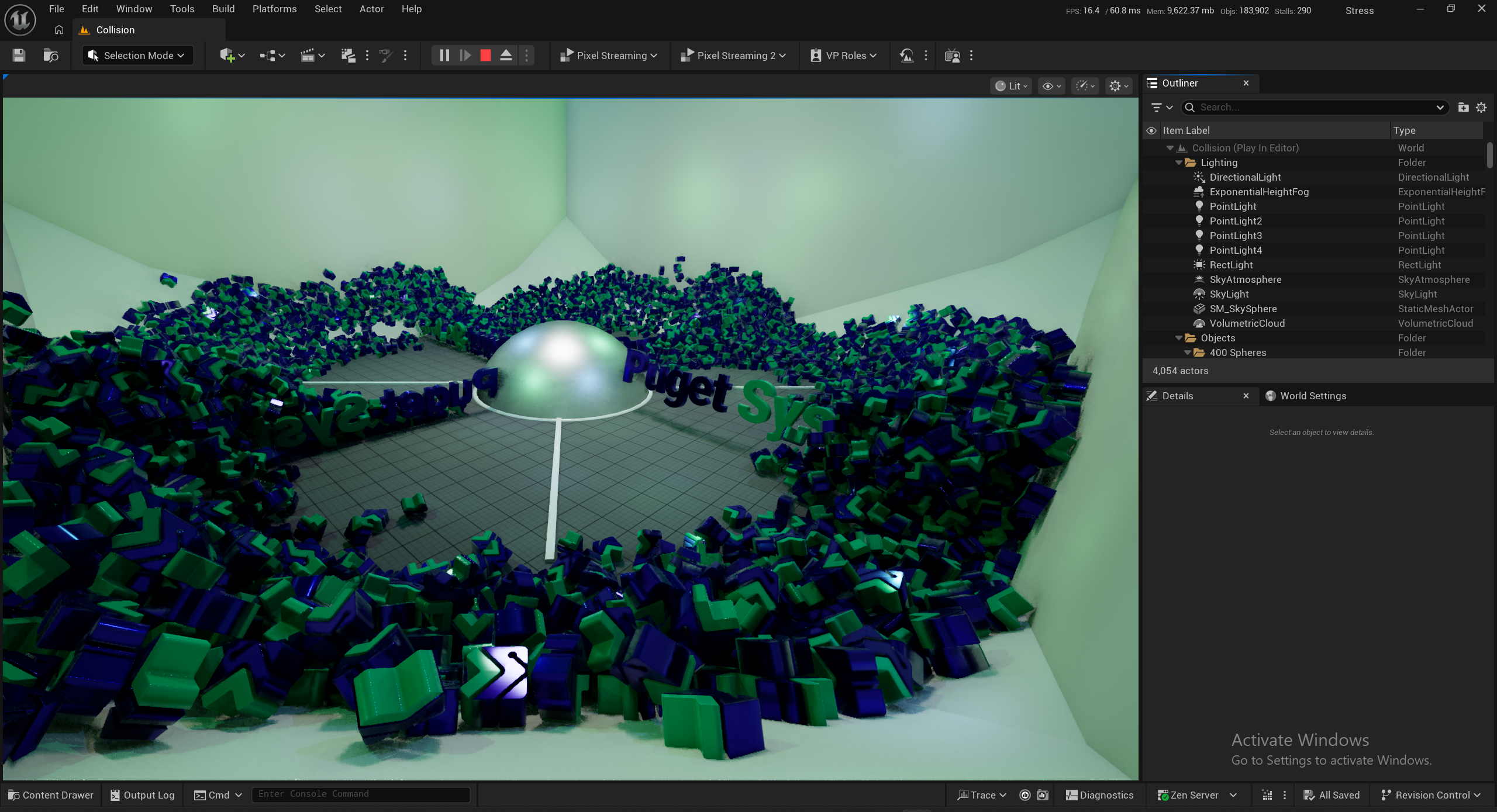Open the Add Actor cube-plus menu
1497x812 pixels.
(232, 56)
